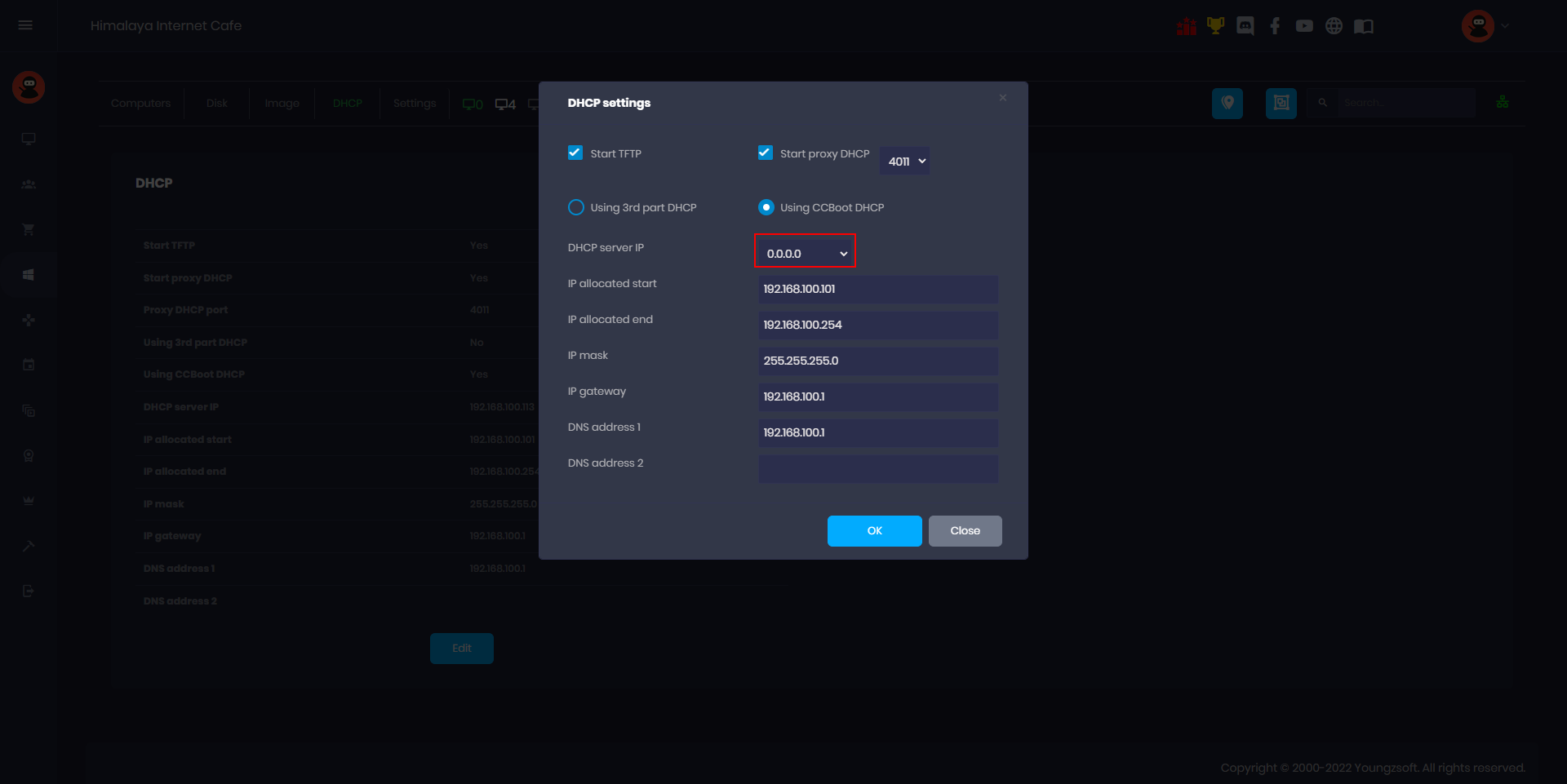Image resolution: width=1567 pixels, height=784 pixels.
Task: Click the Close button in dialog
Action: 965,531
